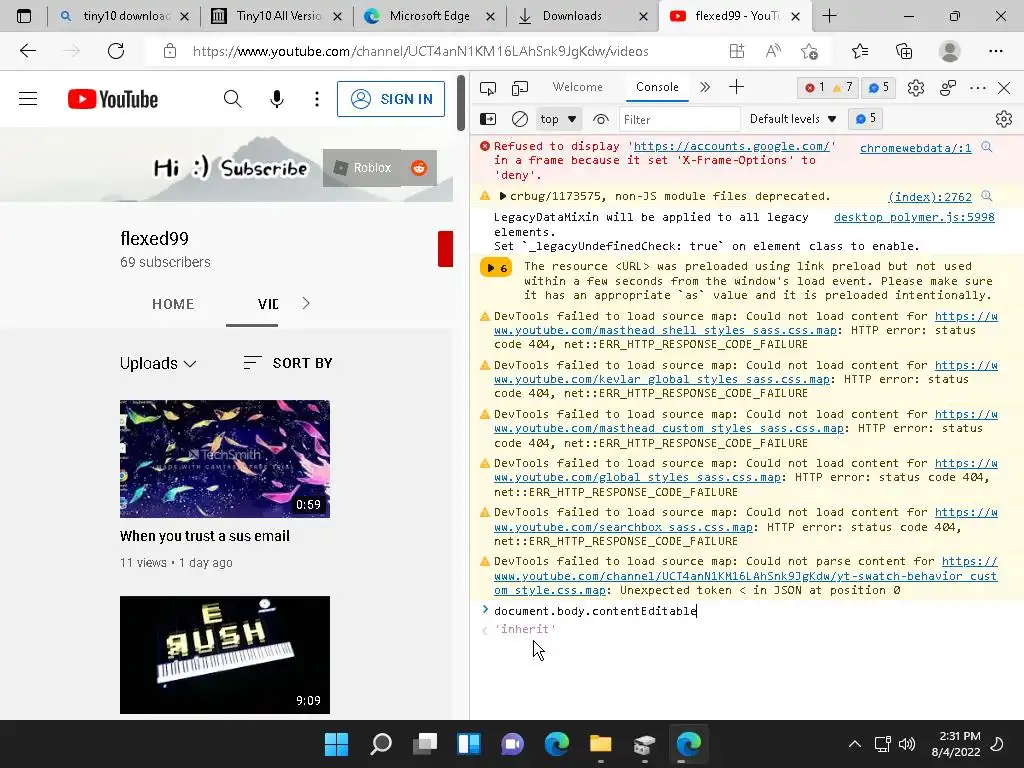Screen dimensions: 1024x768
Task: Switch to DevTools Welcome tab
Action: (577, 87)
